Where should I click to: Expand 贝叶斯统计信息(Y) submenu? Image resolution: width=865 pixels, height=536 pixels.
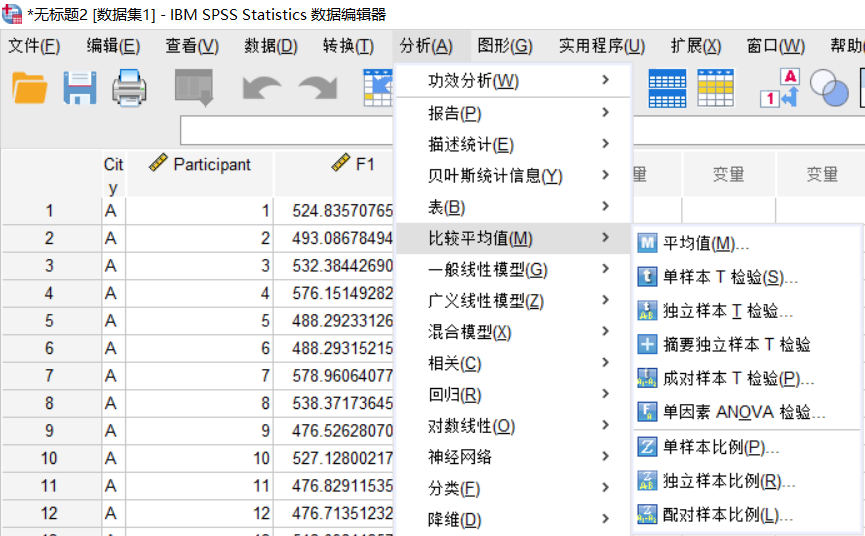[513, 176]
